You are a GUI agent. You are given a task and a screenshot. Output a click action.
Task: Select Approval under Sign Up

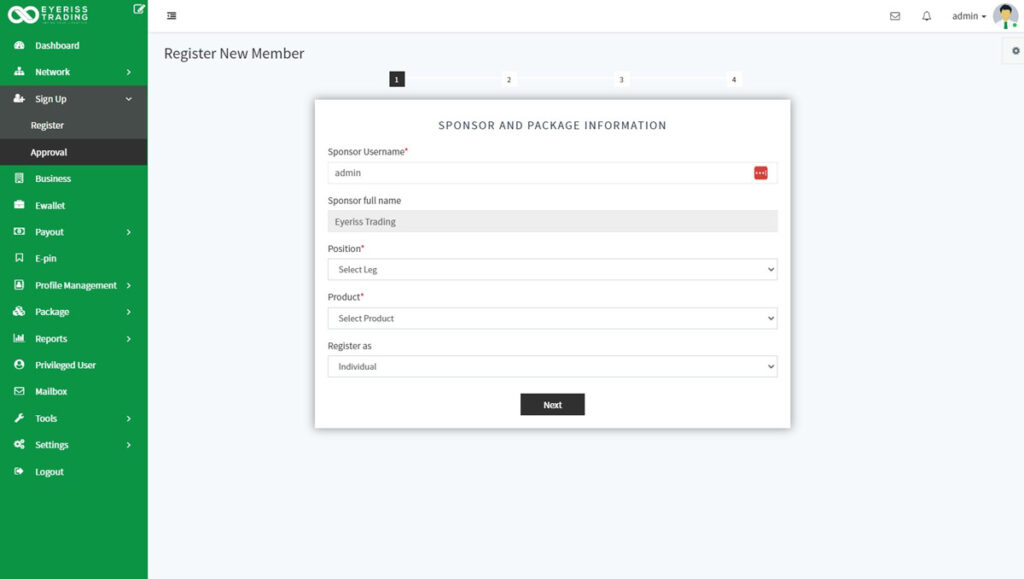point(49,153)
